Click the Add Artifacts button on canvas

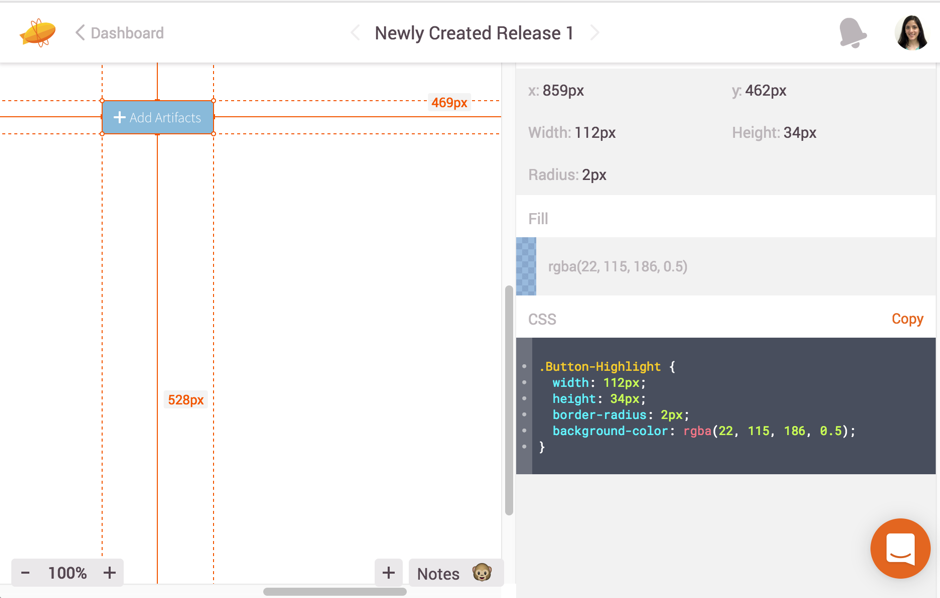coord(157,117)
